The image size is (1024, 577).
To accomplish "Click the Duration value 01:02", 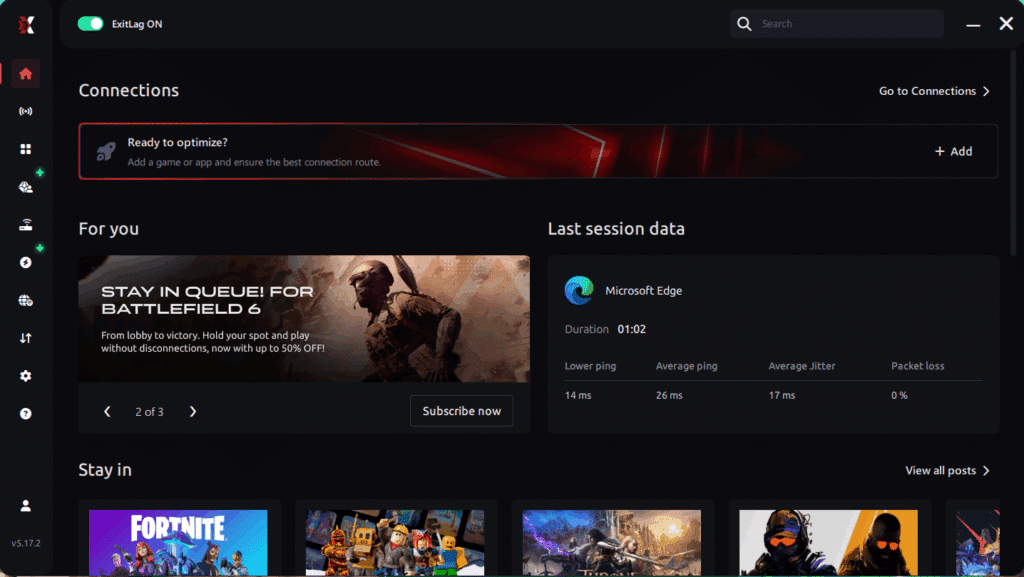I will (x=632, y=330).
